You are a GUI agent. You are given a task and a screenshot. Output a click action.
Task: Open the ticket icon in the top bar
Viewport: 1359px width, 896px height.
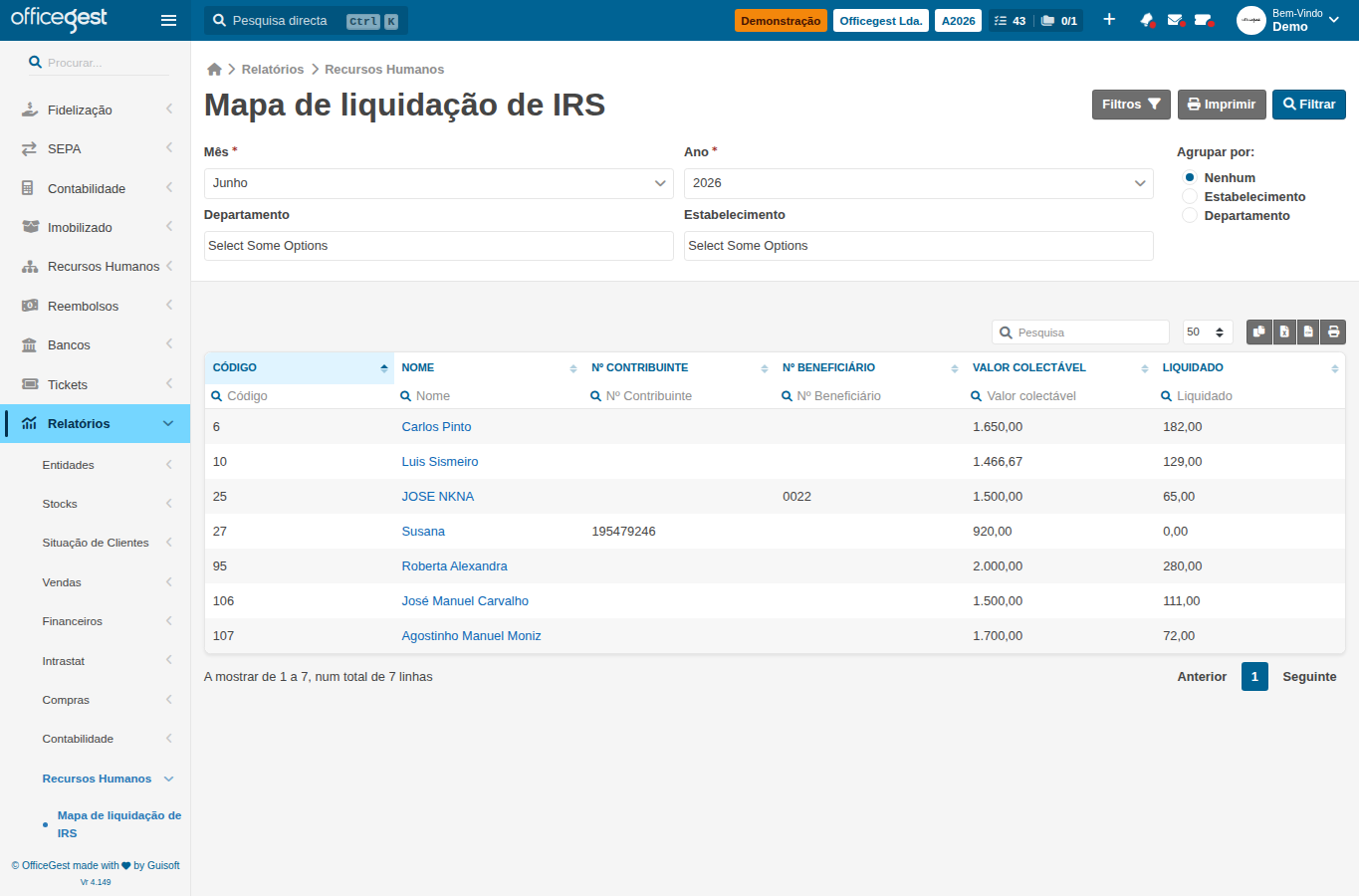tap(1203, 20)
